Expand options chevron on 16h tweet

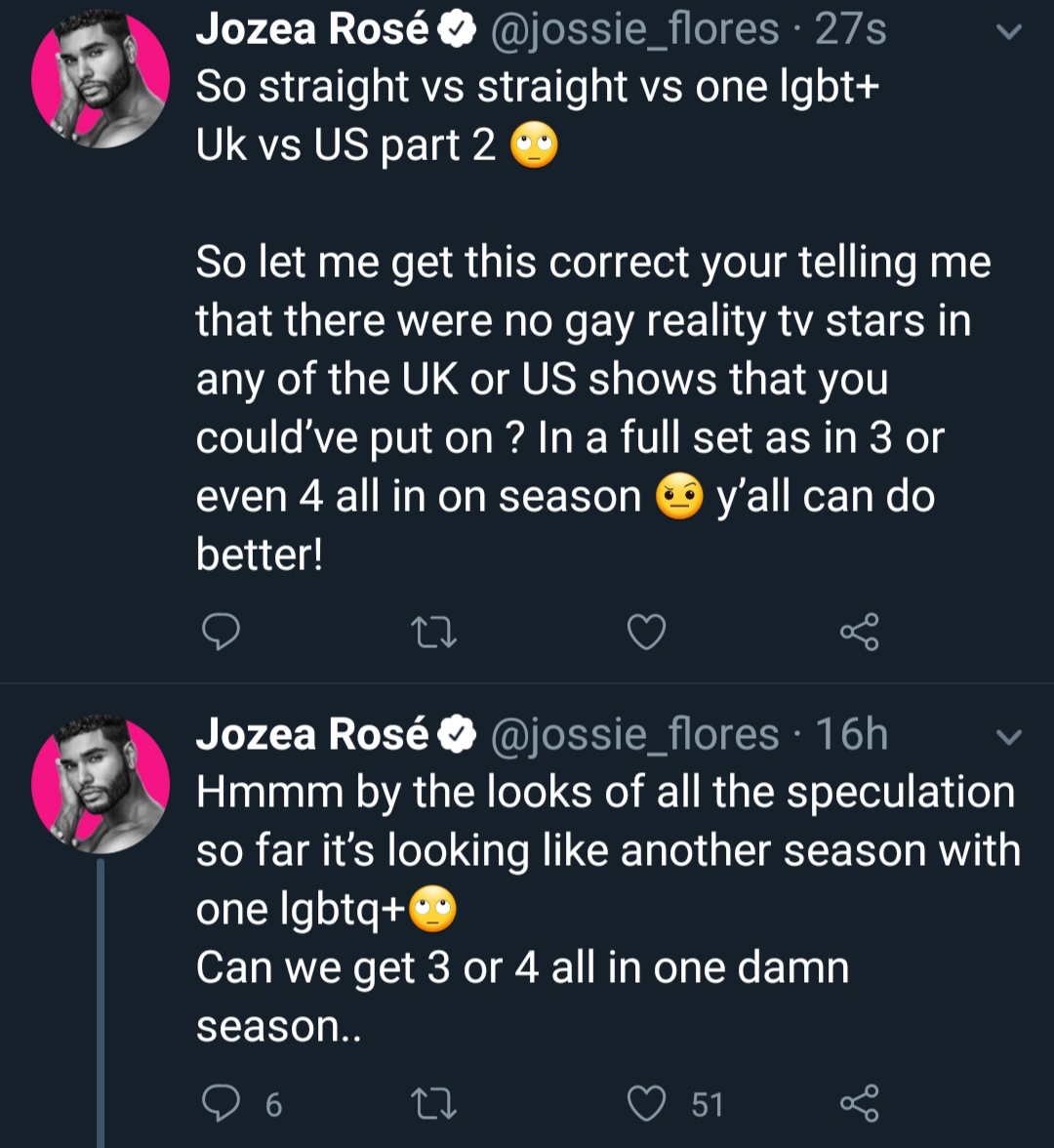click(1009, 736)
